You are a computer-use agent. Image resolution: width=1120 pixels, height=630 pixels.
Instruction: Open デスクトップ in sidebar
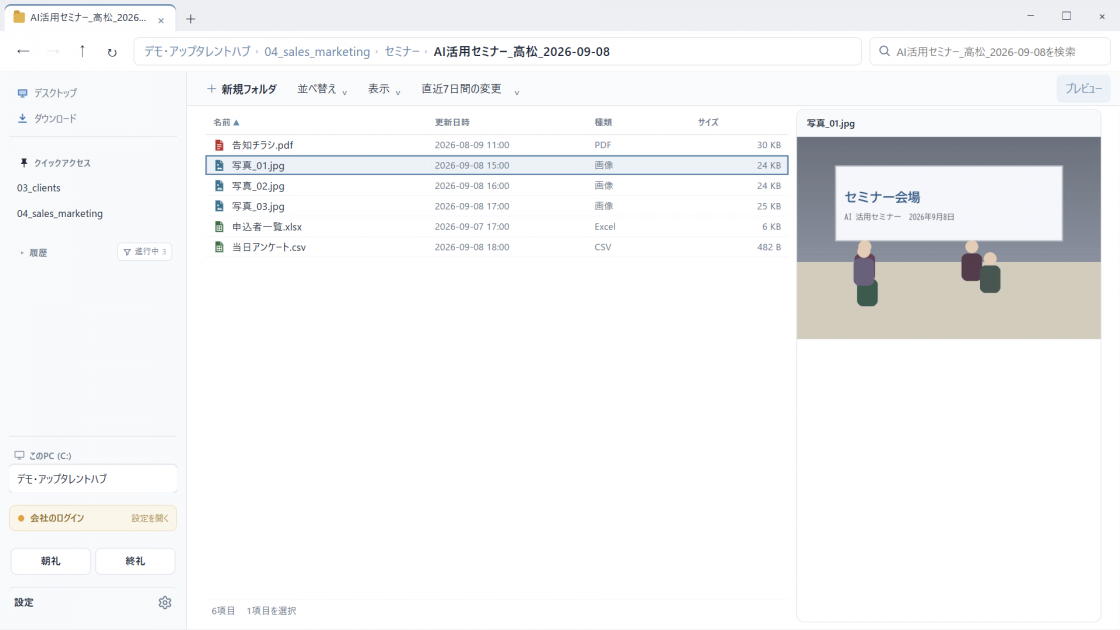(x=55, y=93)
